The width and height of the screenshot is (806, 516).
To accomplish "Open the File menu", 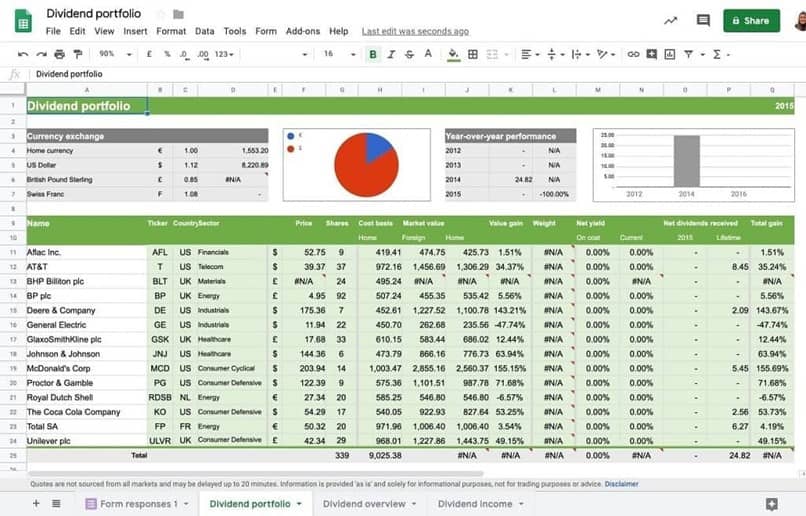I will 53,31.
